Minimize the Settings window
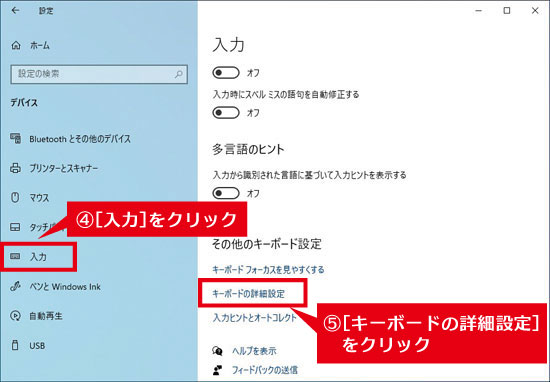The image size is (550, 382). pyautogui.click(x=478, y=11)
